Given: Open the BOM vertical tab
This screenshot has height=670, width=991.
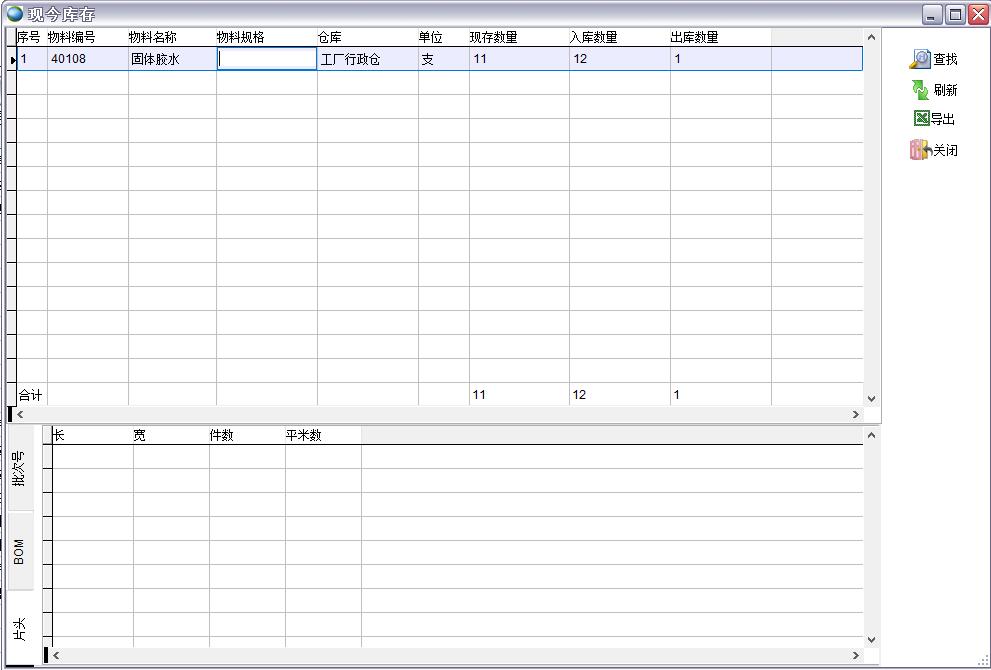Looking at the screenshot, I should click(20, 551).
